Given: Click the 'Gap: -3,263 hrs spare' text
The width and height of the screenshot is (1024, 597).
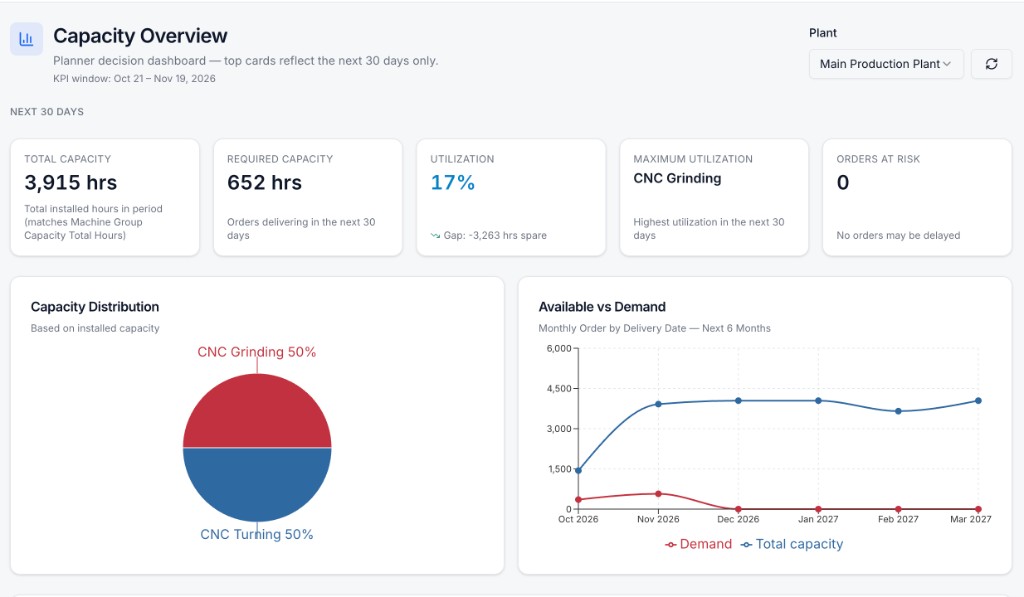Looking at the screenshot, I should (495, 236).
